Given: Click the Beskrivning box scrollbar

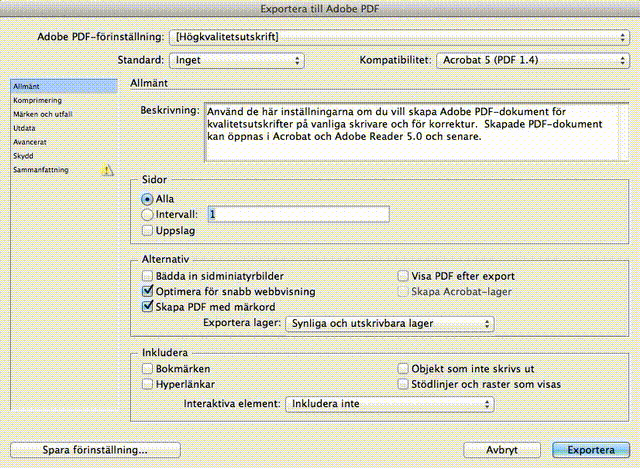Looking at the screenshot, I should (624, 132).
